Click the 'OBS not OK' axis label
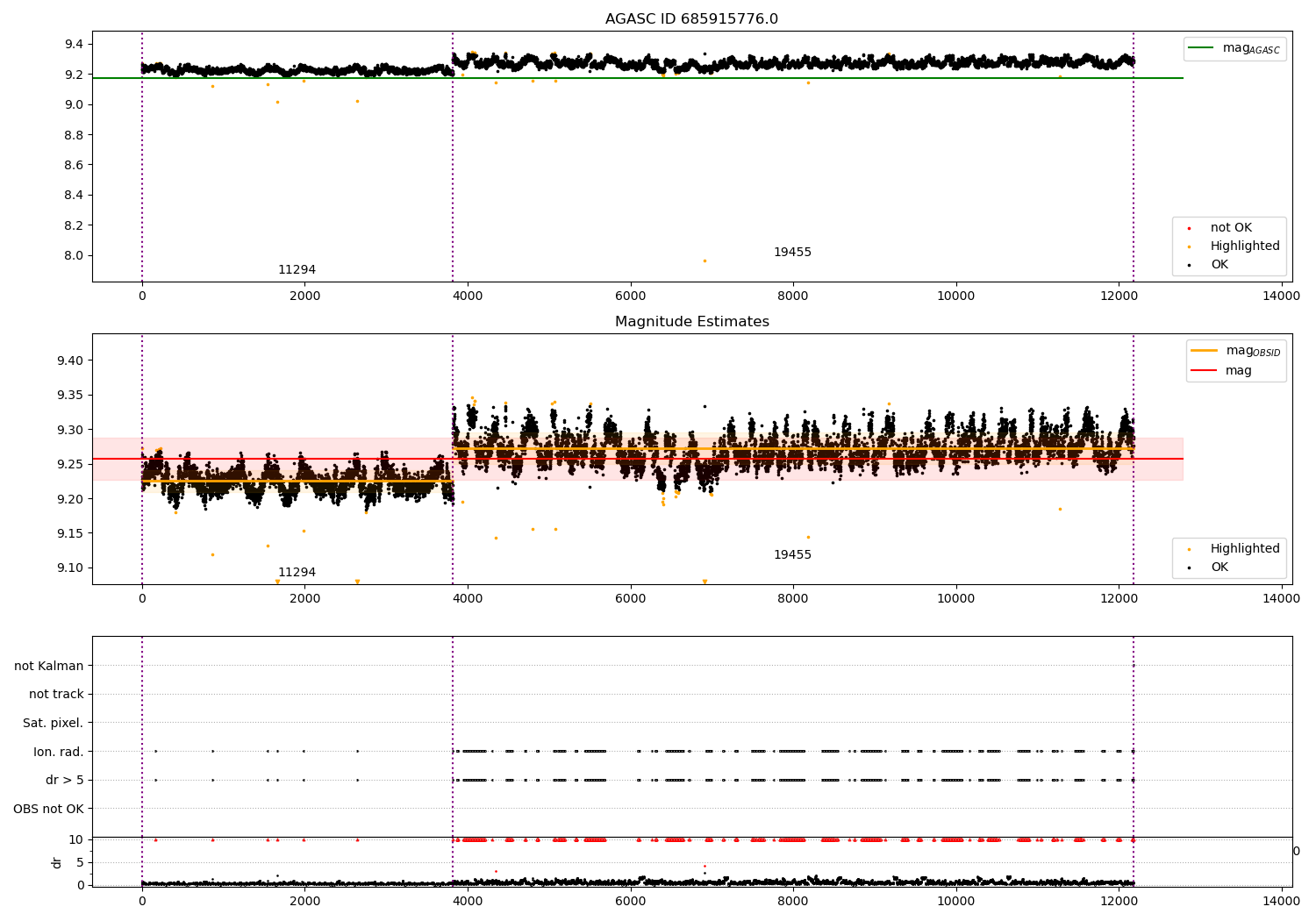Image resolution: width=1316 pixels, height=921 pixels. [49, 809]
